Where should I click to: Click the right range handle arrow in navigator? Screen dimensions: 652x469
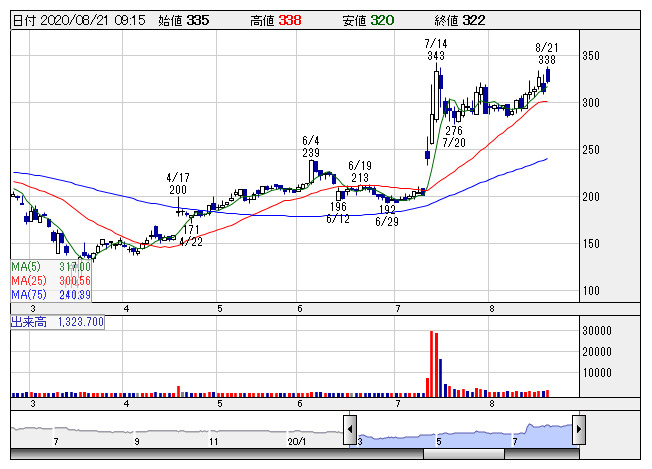click(x=577, y=427)
